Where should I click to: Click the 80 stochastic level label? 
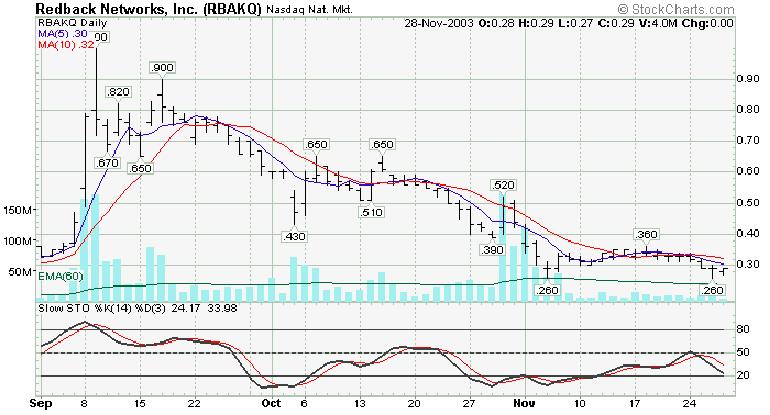point(743,329)
